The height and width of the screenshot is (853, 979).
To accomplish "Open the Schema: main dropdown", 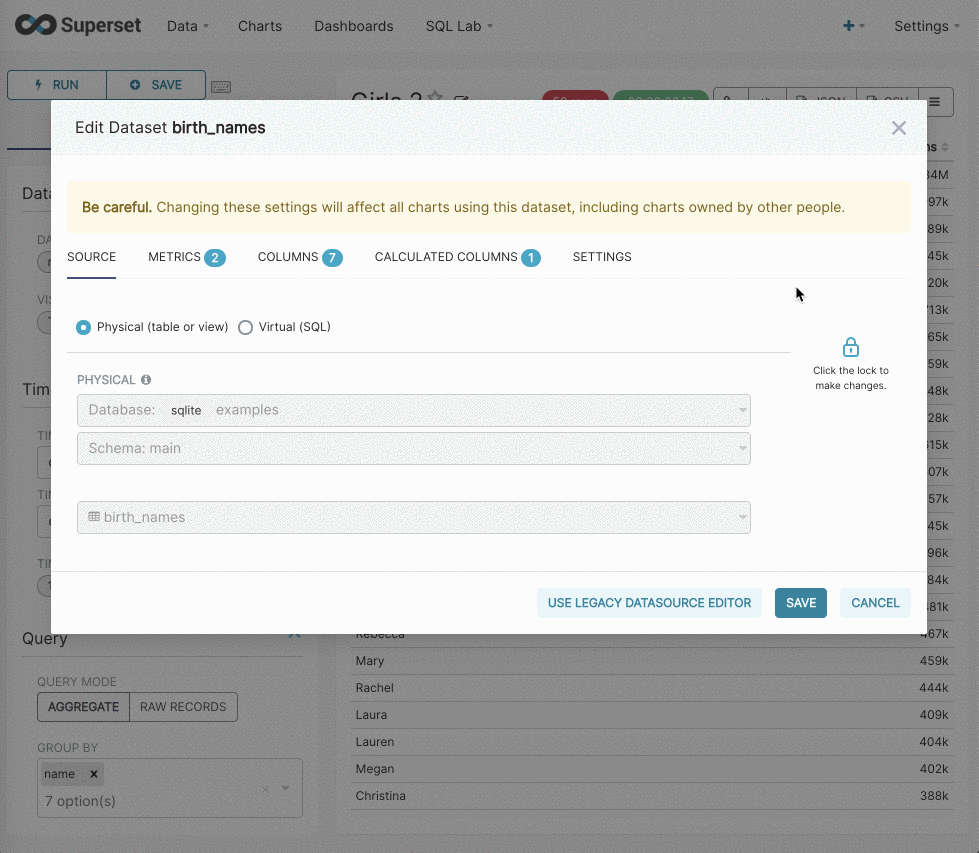I will (413, 448).
